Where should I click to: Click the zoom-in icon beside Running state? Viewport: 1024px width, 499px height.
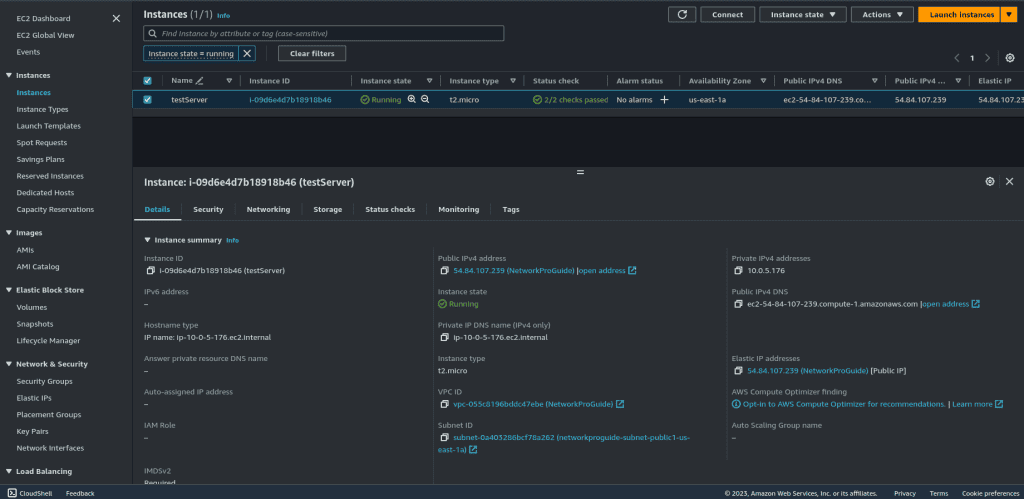coord(411,99)
